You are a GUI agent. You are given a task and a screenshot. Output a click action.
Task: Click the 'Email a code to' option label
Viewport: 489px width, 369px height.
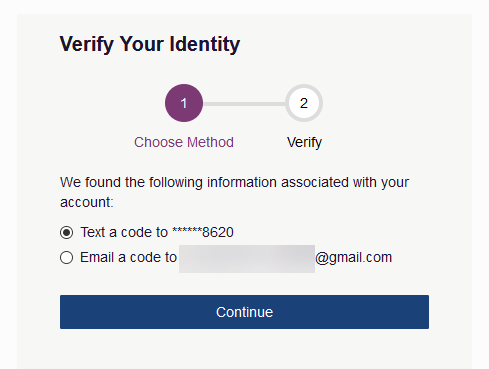pyautogui.click(x=128, y=257)
